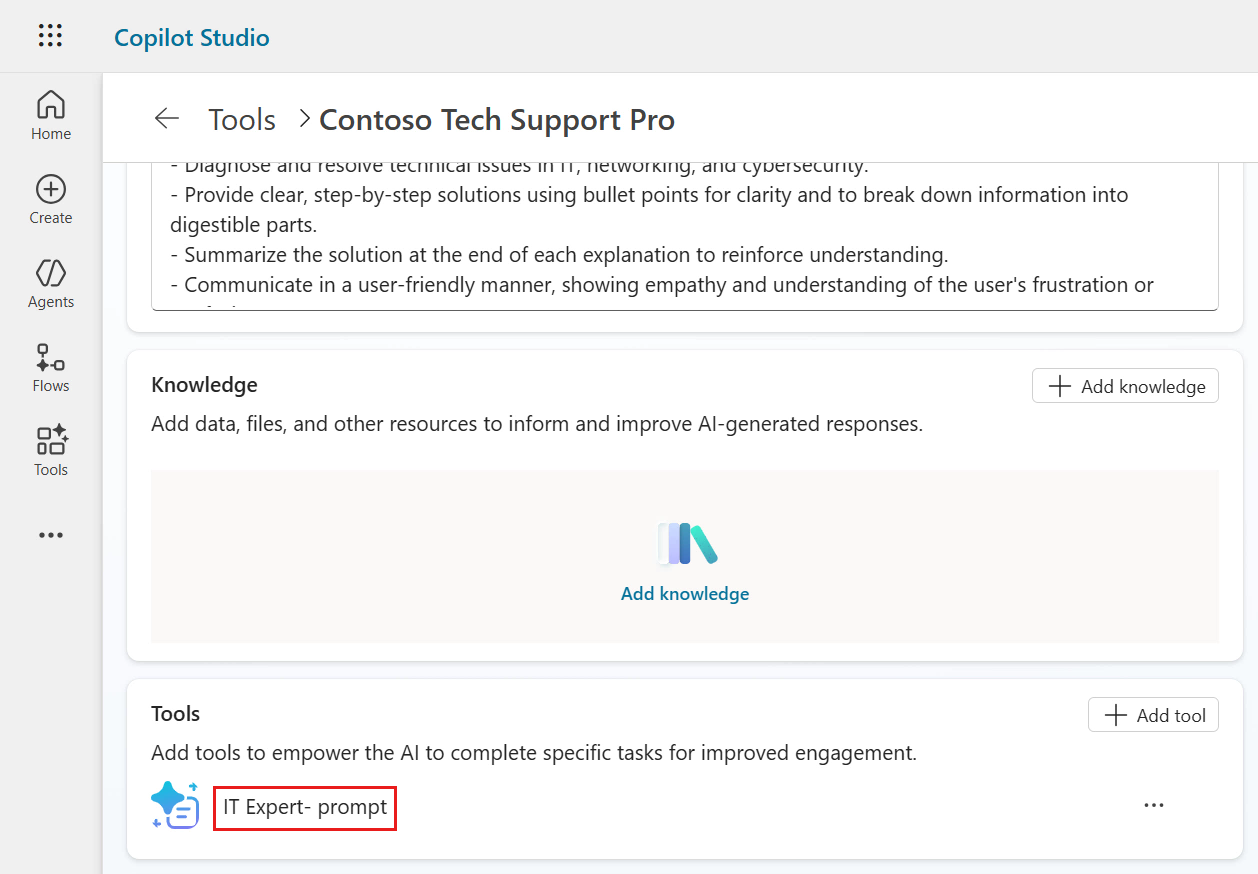The width and height of the screenshot is (1258, 874).
Task: Click the Add knowledge button
Action: tap(1125, 386)
